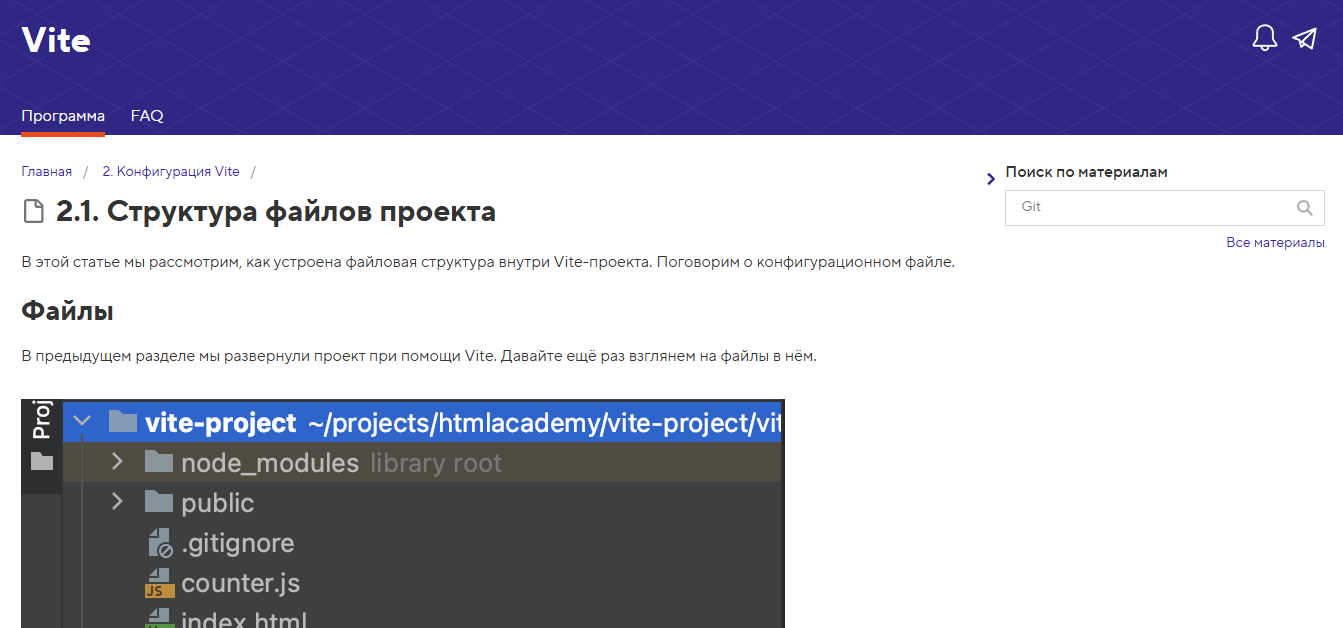Focus the materials search field with Git placeholder
Viewport: 1343px width, 628px height.
pyautogui.click(x=1165, y=207)
